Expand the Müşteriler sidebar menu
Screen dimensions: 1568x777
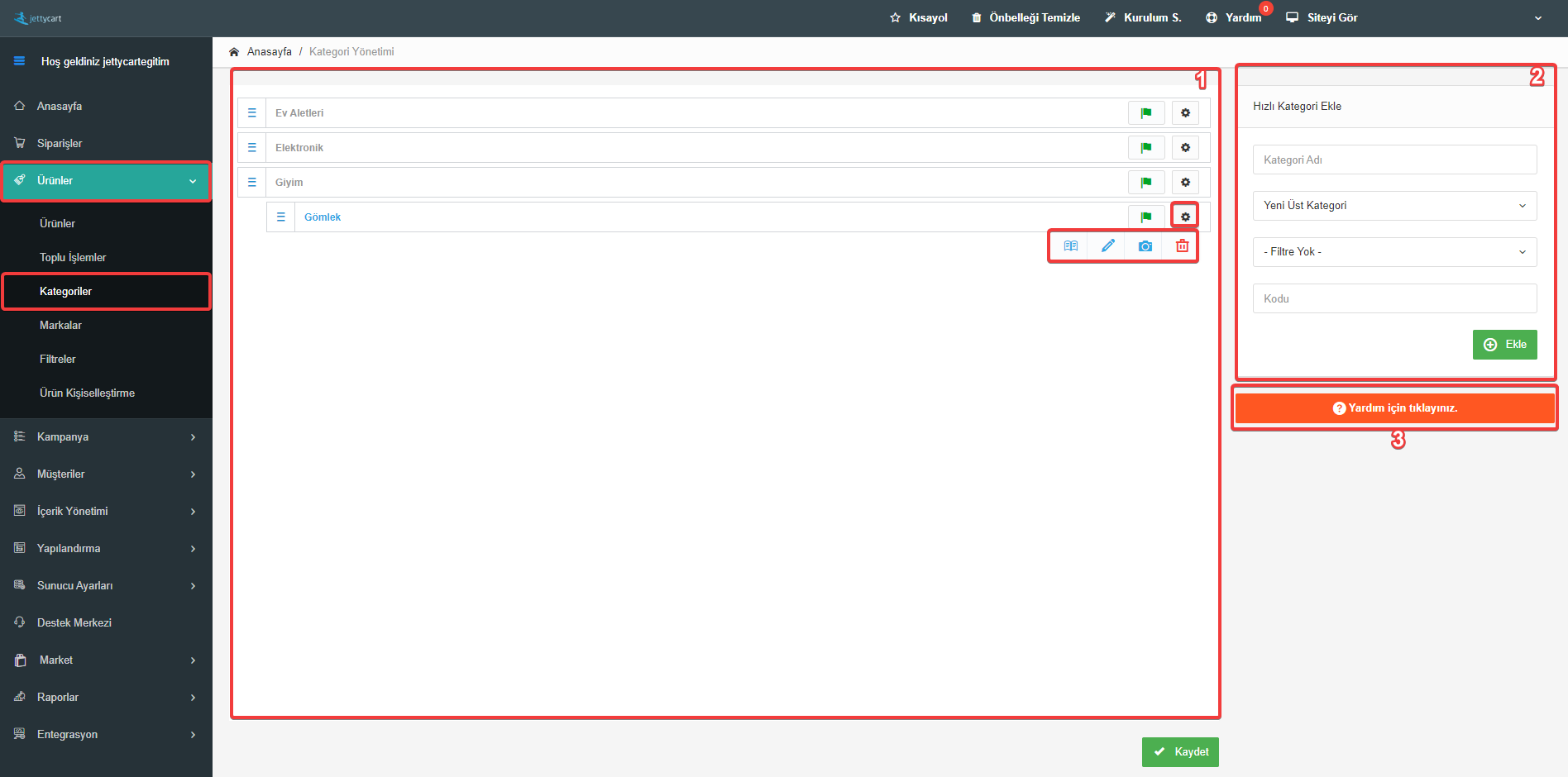pyautogui.click(x=106, y=474)
